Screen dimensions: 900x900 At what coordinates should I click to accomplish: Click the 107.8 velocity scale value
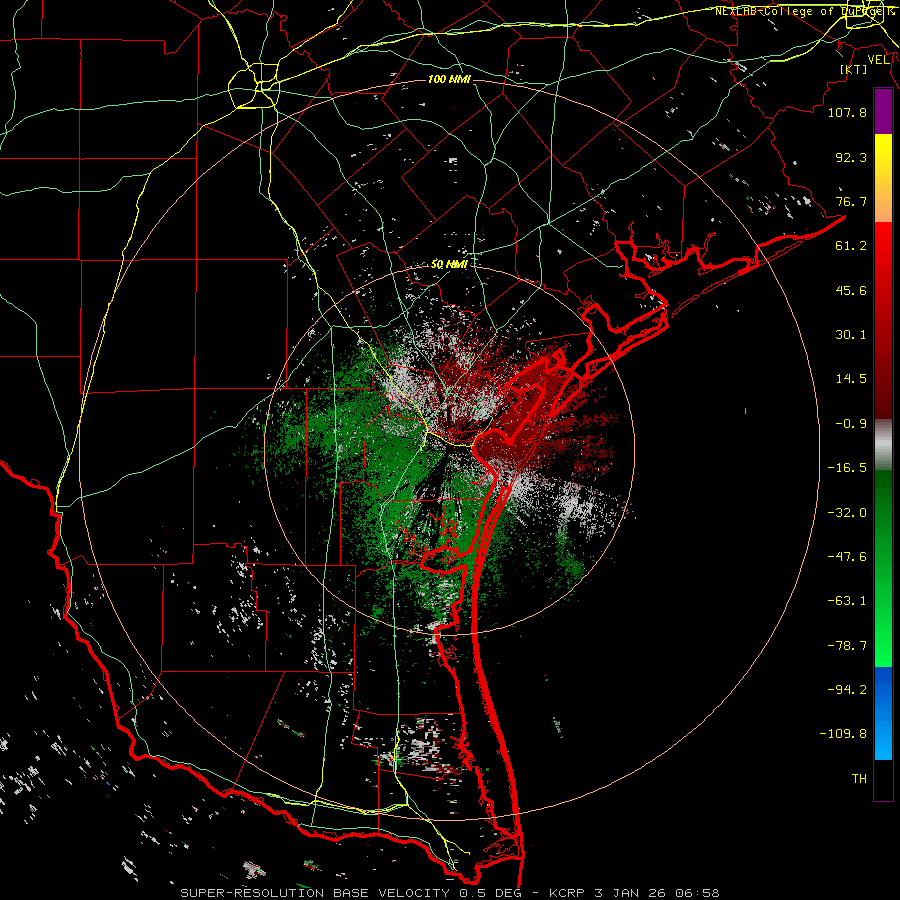tap(847, 112)
